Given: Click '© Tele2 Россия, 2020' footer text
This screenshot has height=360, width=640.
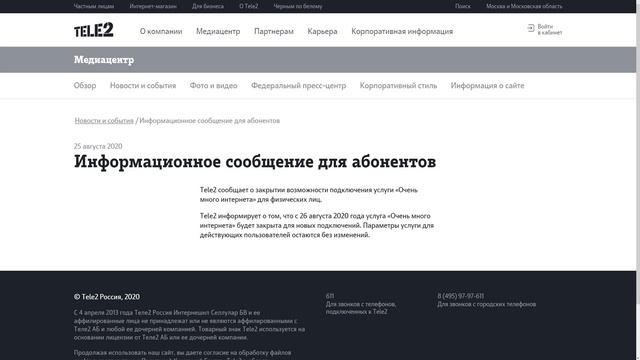Looking at the screenshot, I should pos(107,297).
